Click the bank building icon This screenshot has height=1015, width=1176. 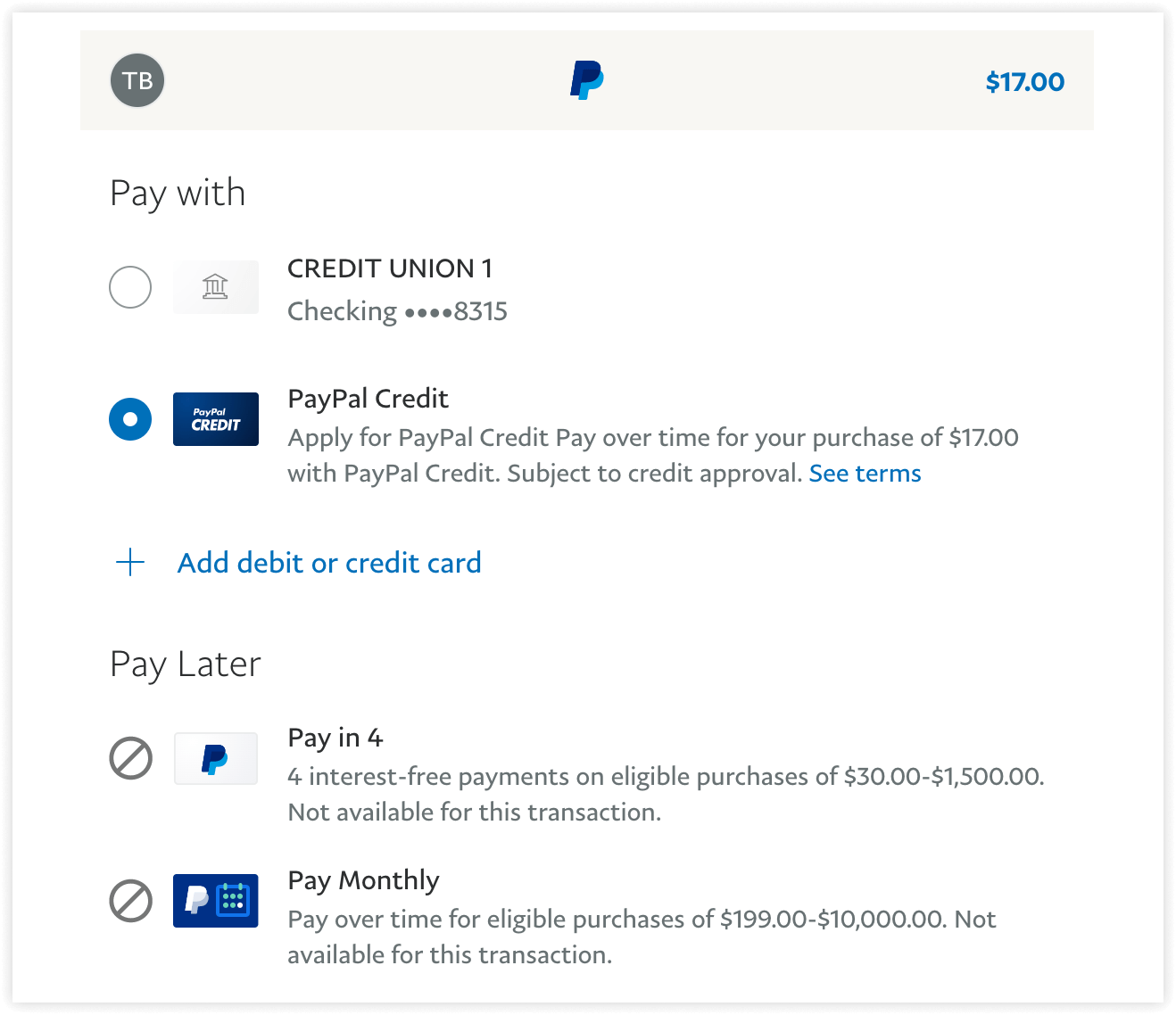coord(216,287)
